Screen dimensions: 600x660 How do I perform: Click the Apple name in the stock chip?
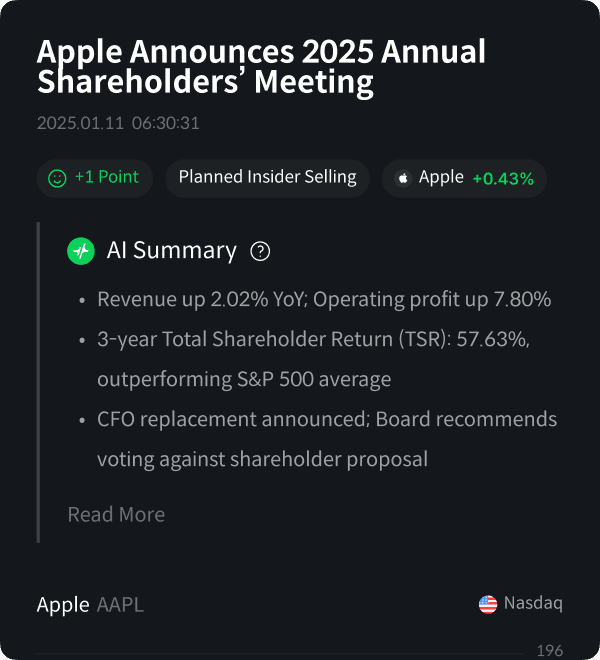(441, 177)
